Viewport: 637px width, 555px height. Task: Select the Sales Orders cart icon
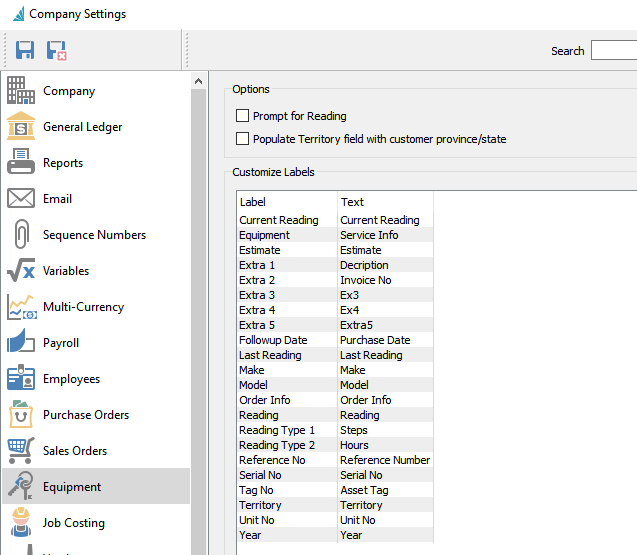(21, 451)
